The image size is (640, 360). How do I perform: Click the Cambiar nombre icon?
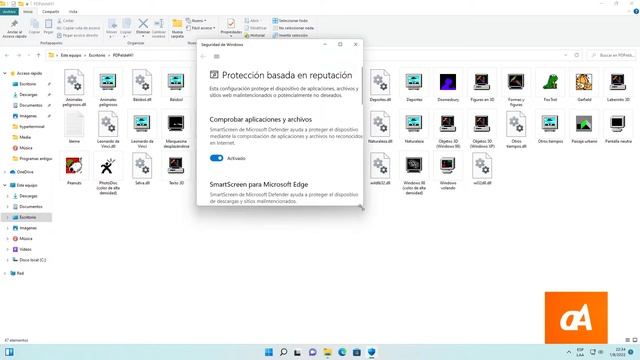tap(159, 24)
